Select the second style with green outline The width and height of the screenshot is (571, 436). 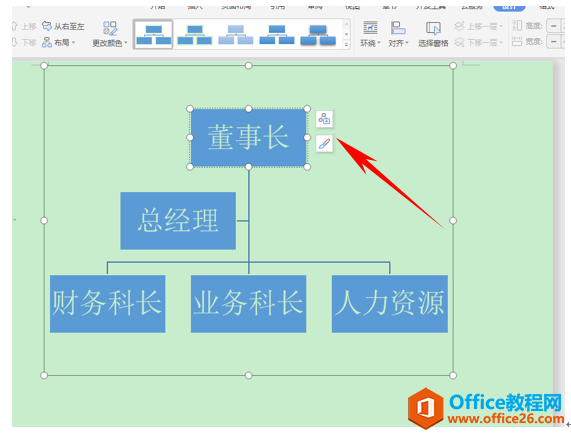coord(194,34)
